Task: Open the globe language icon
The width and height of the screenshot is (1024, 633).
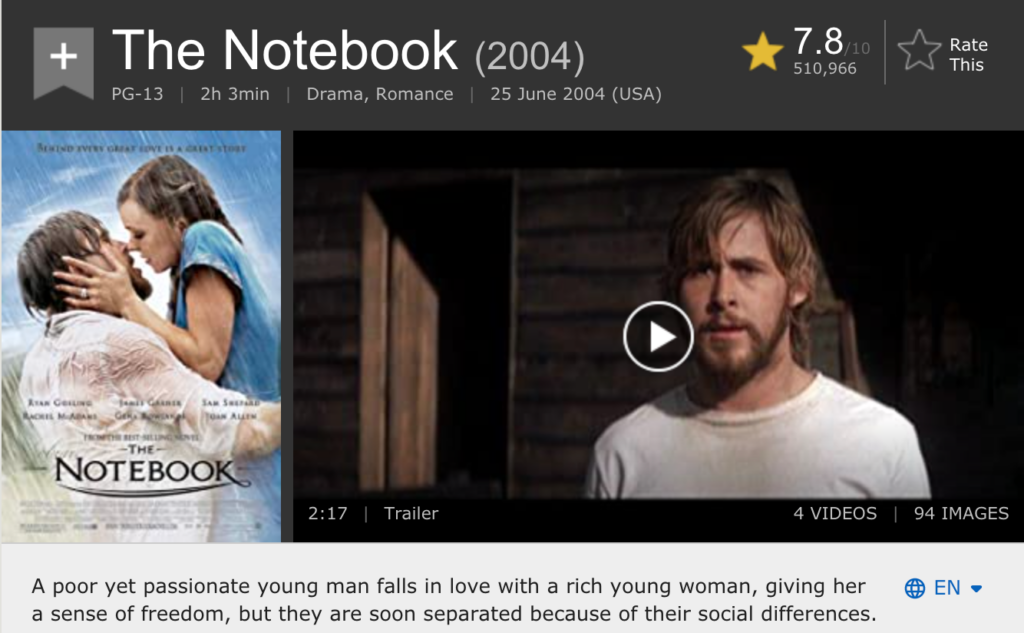Action: click(x=914, y=588)
